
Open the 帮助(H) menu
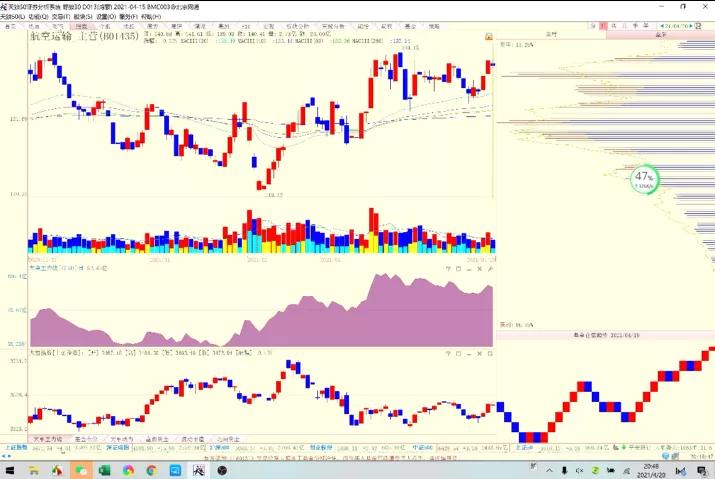[151, 16]
